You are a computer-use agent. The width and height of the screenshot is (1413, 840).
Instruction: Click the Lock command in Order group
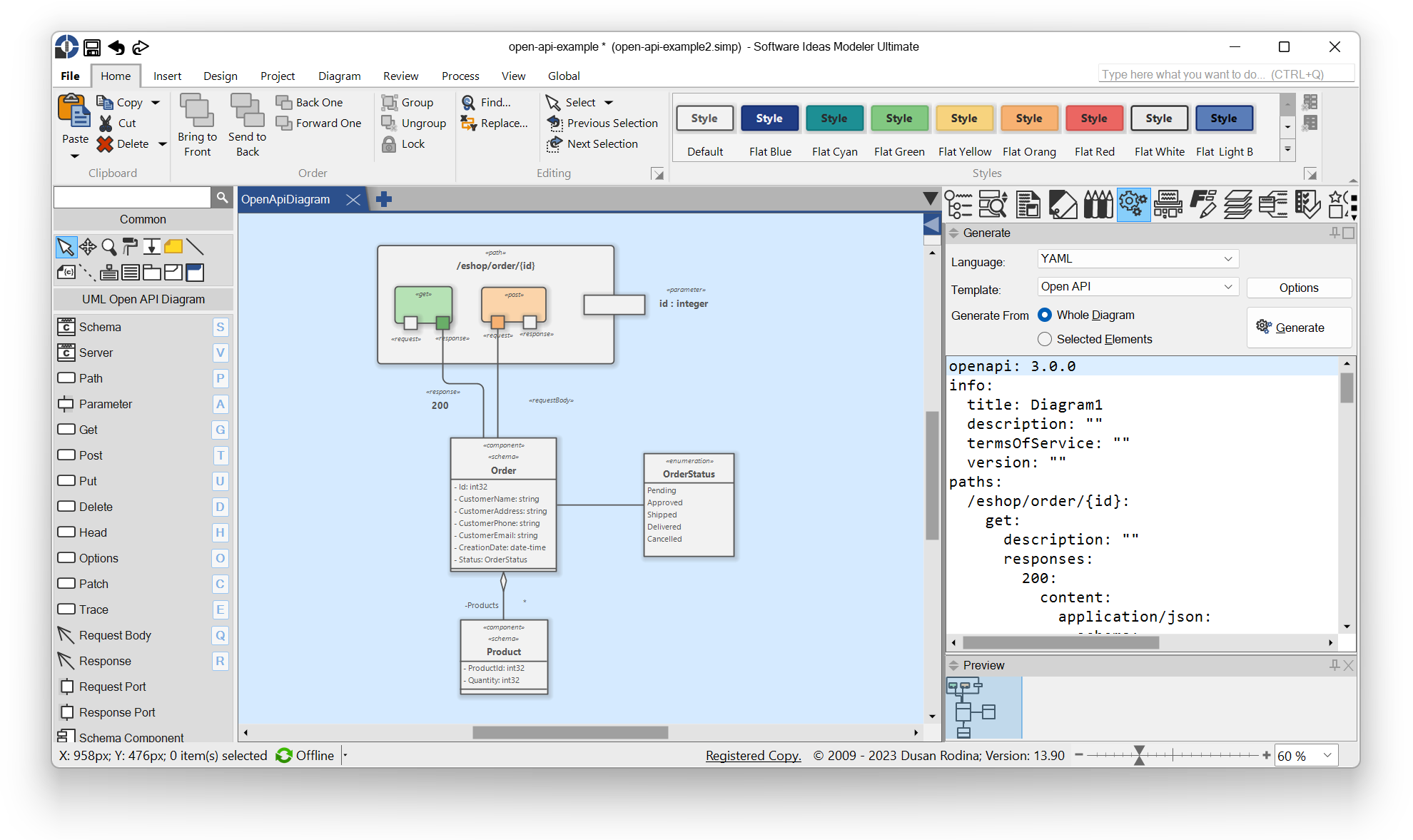[404, 144]
